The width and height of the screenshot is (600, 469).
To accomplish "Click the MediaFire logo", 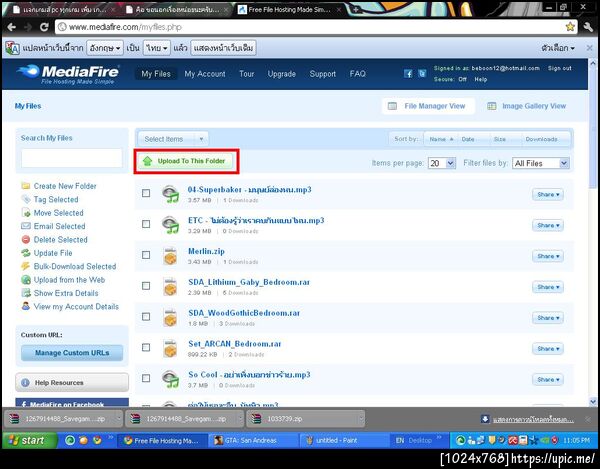I will [68, 73].
